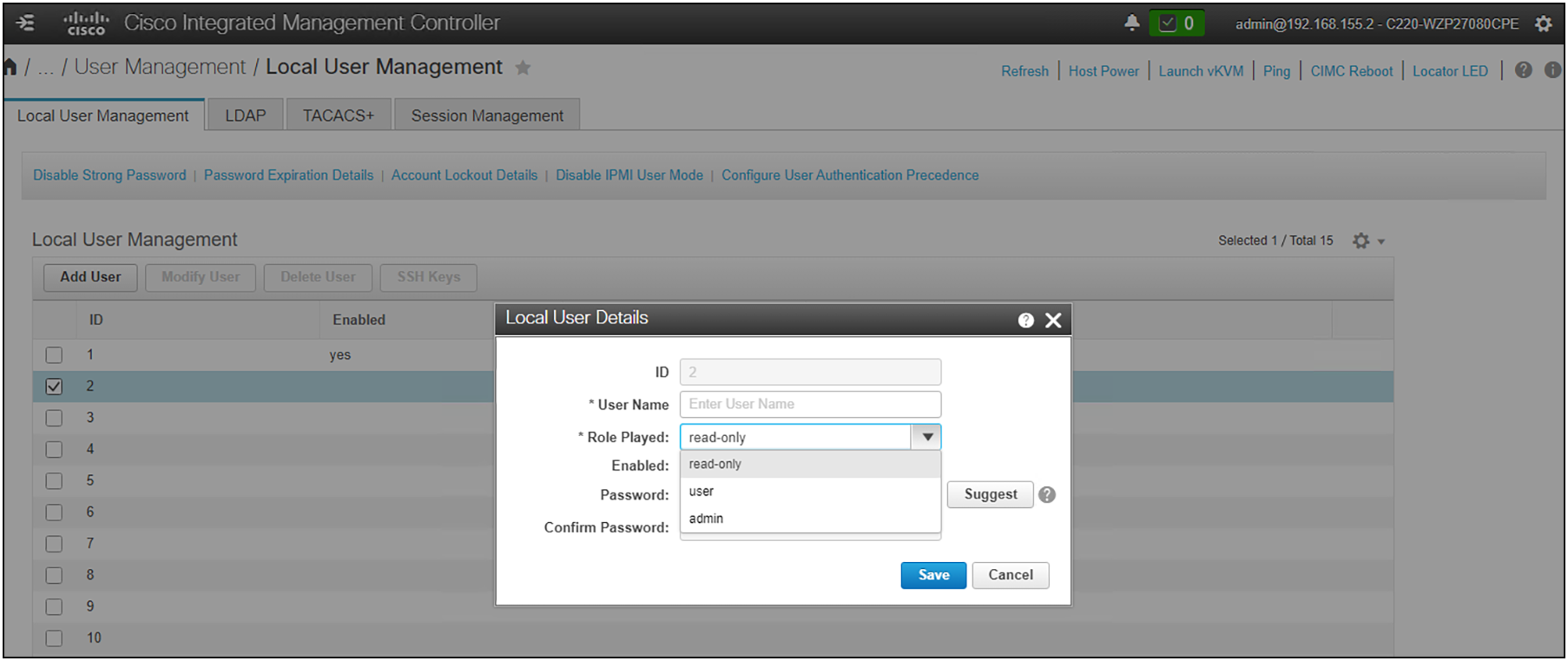Check the box for user ID 8
The height and width of the screenshot is (661, 1568).
pos(54,575)
